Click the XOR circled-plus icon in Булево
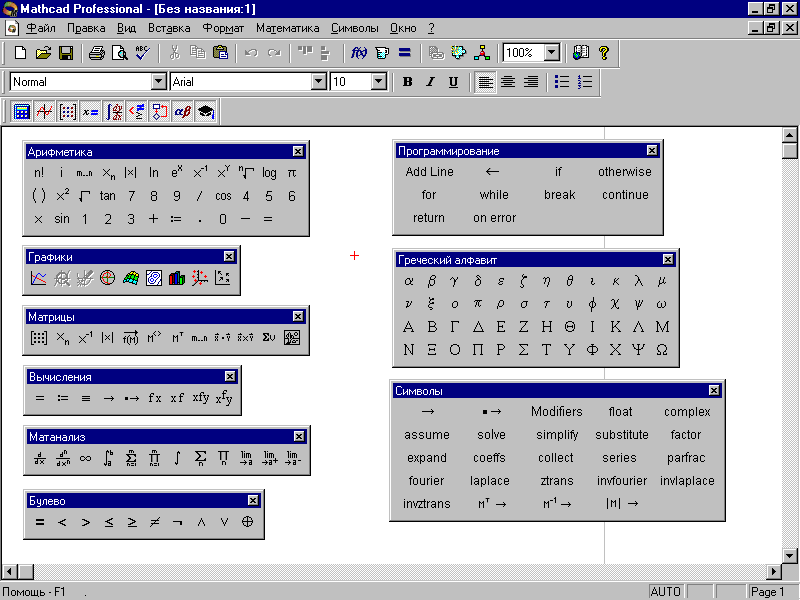The image size is (800, 600). [247, 522]
